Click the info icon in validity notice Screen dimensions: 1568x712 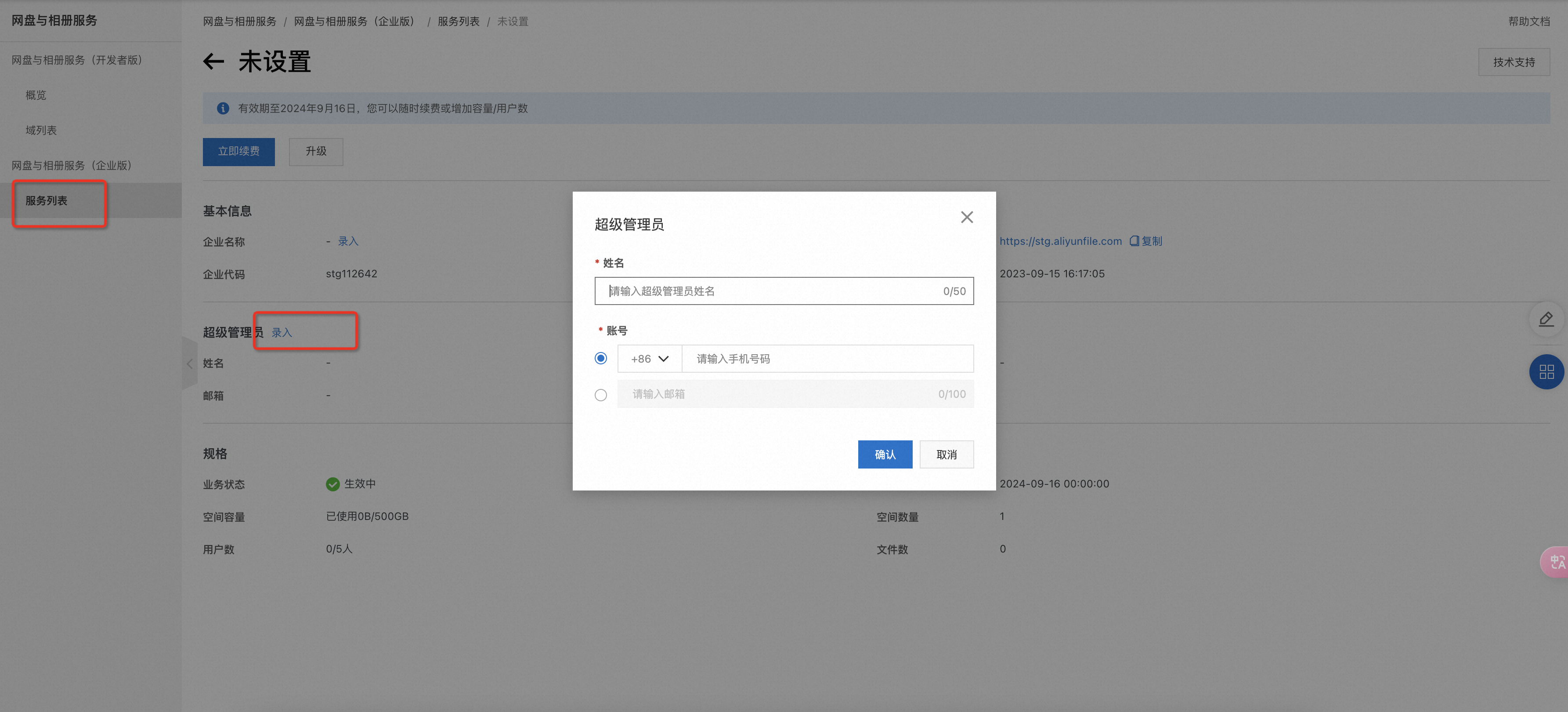click(223, 109)
